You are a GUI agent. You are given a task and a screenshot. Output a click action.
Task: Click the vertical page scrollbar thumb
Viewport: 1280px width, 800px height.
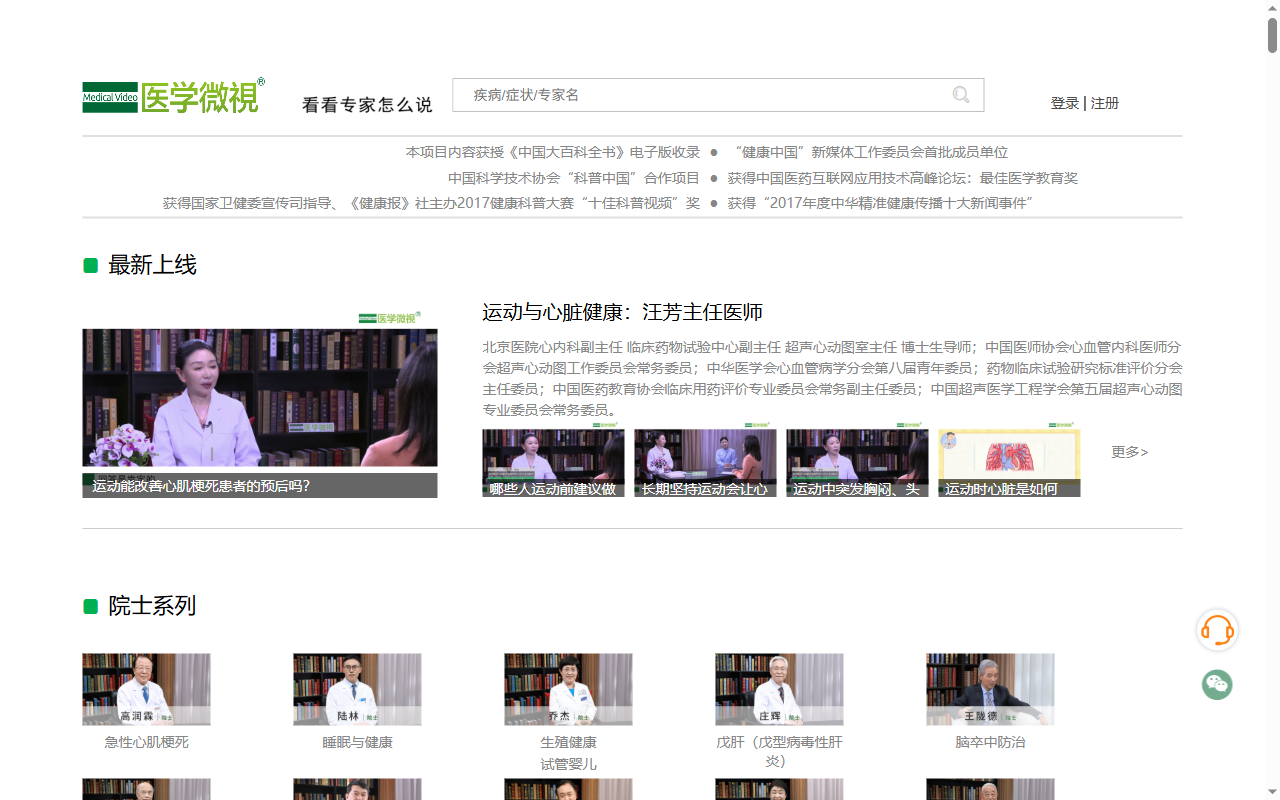1273,34
